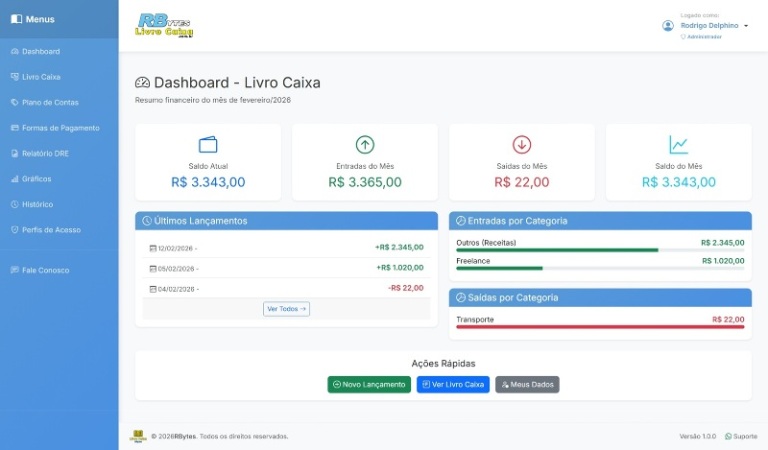The image size is (768, 450).
Task: Click the Relatório DRE document icon
Action: [x=15, y=153]
